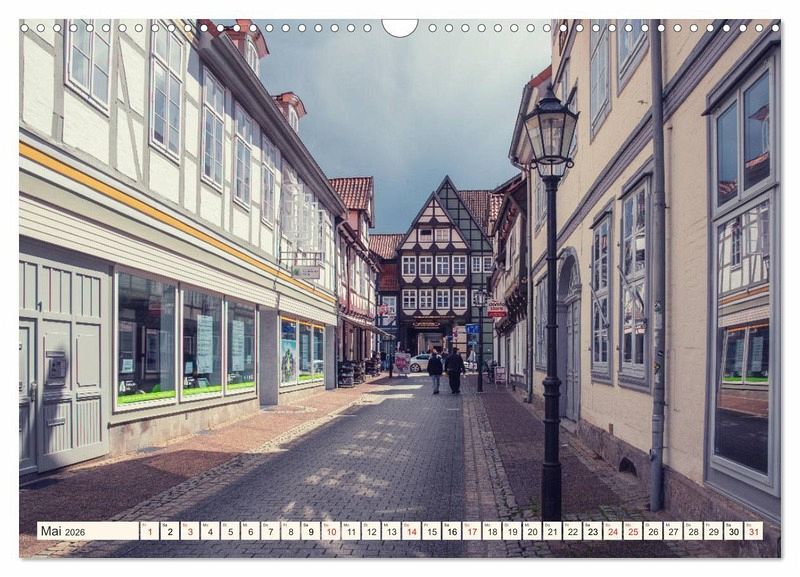Choose day 14 on the calendar strip
Screen dimensions: 800x577
tap(411, 531)
